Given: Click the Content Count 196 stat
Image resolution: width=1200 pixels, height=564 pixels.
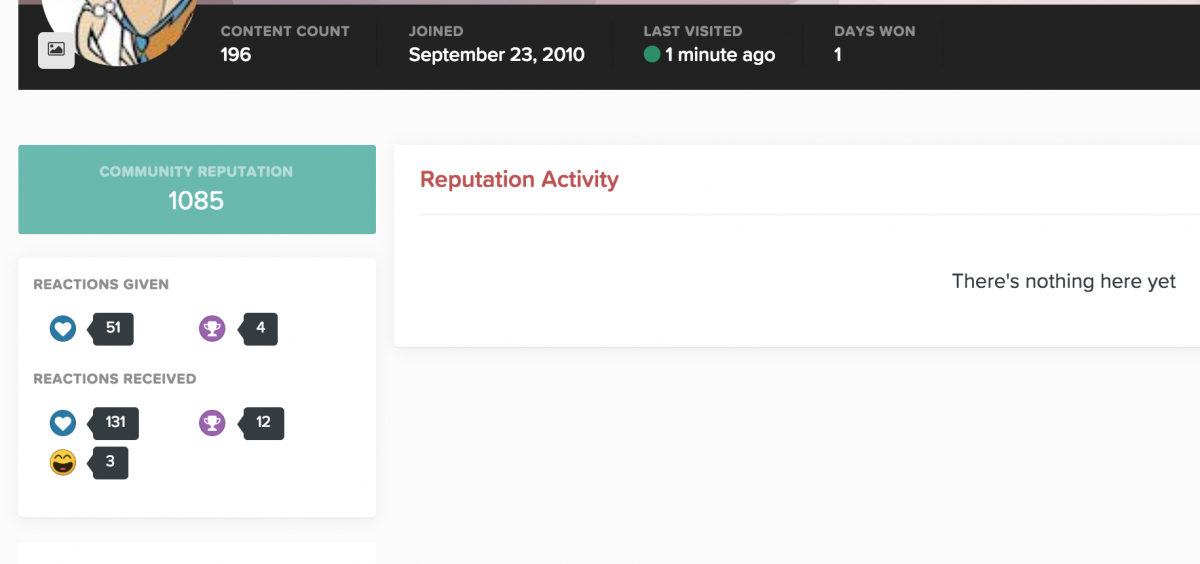Looking at the screenshot, I should point(285,44).
